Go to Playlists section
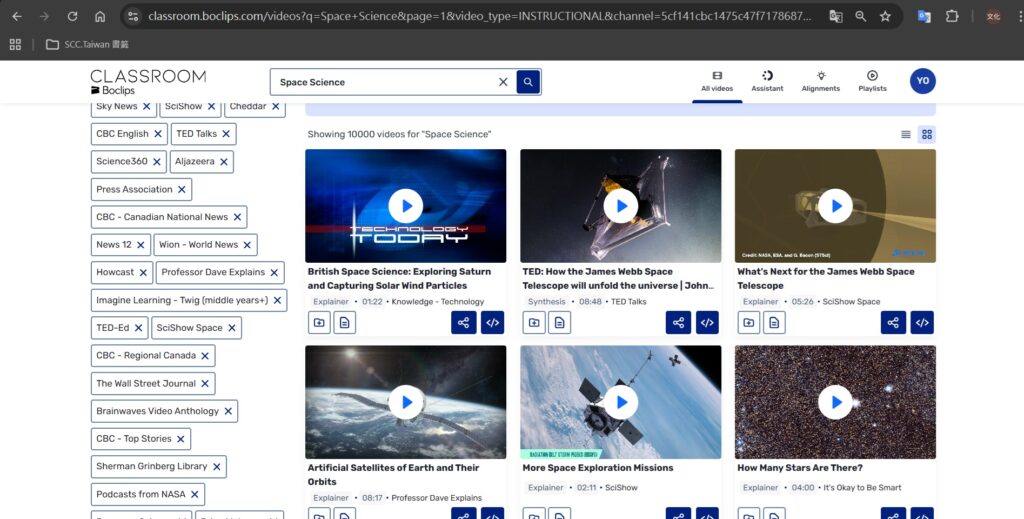This screenshot has height=519, width=1024. (872, 81)
